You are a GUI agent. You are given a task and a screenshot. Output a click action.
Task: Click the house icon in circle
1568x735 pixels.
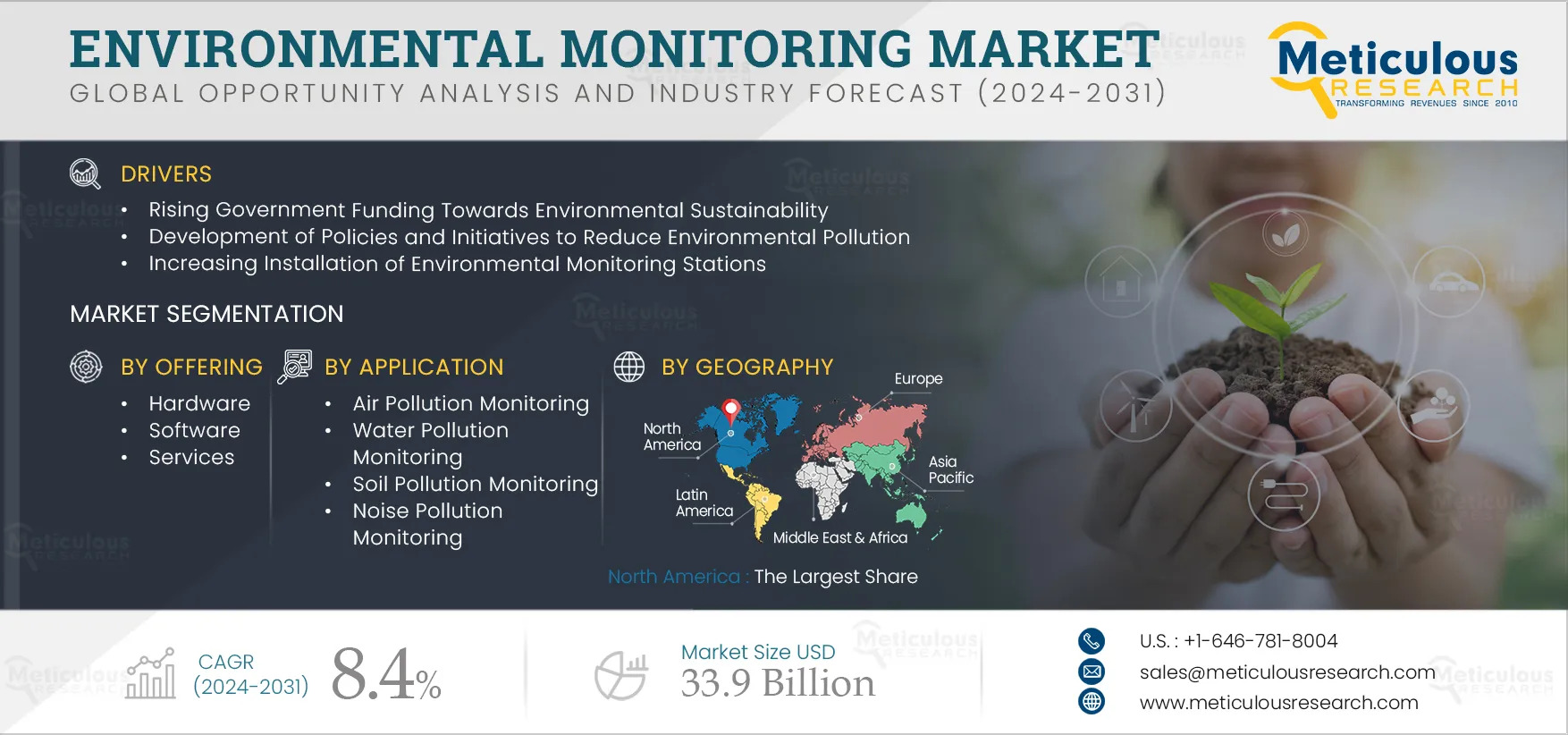[1120, 281]
